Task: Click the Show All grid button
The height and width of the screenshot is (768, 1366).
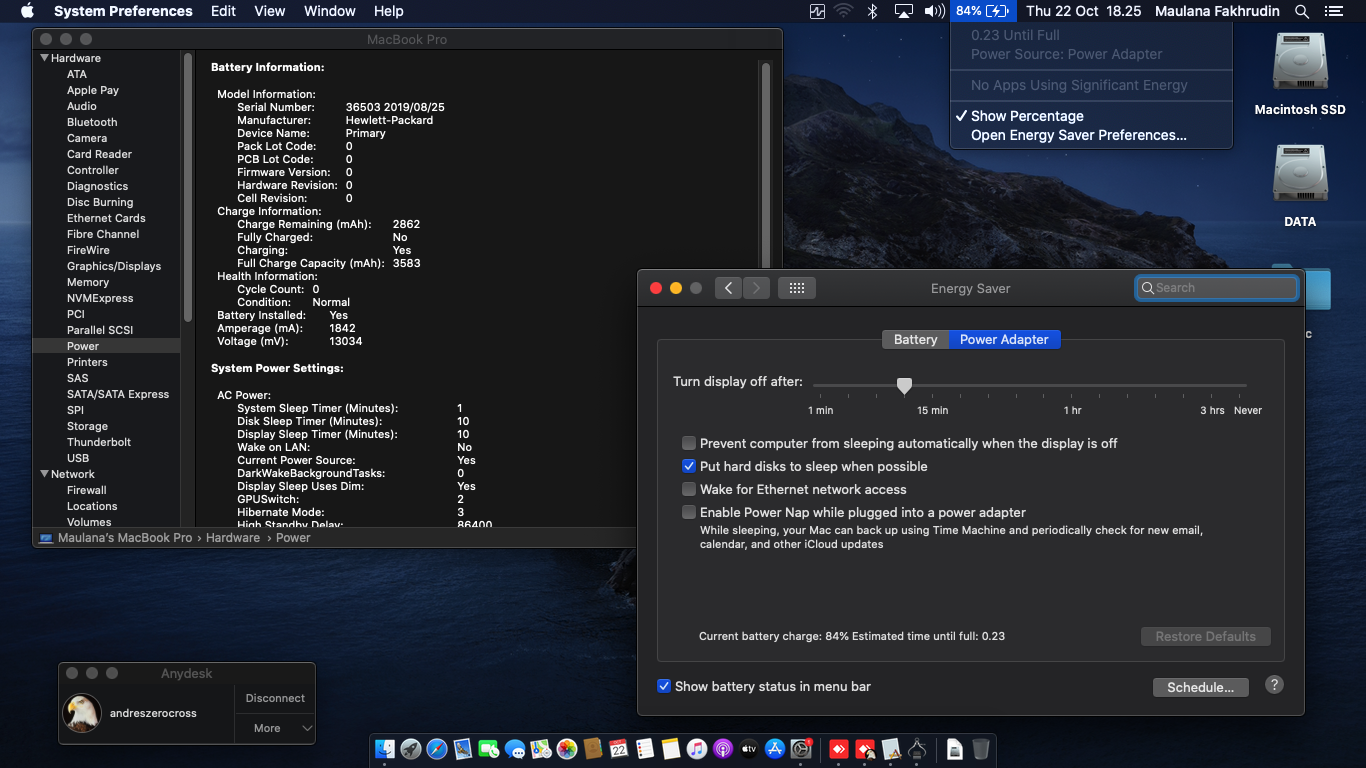Action: [x=796, y=288]
